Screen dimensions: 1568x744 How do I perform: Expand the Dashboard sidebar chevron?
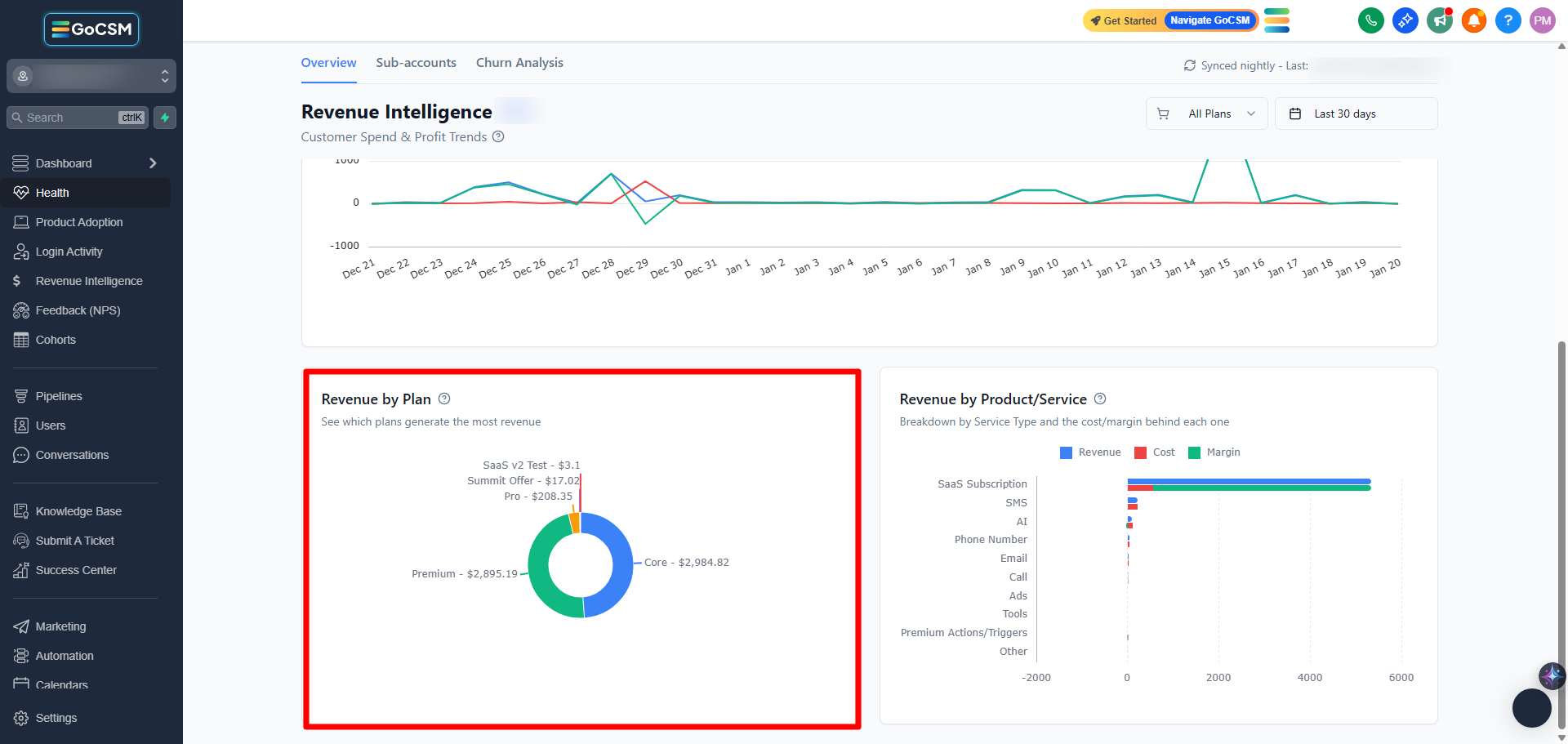(x=153, y=163)
